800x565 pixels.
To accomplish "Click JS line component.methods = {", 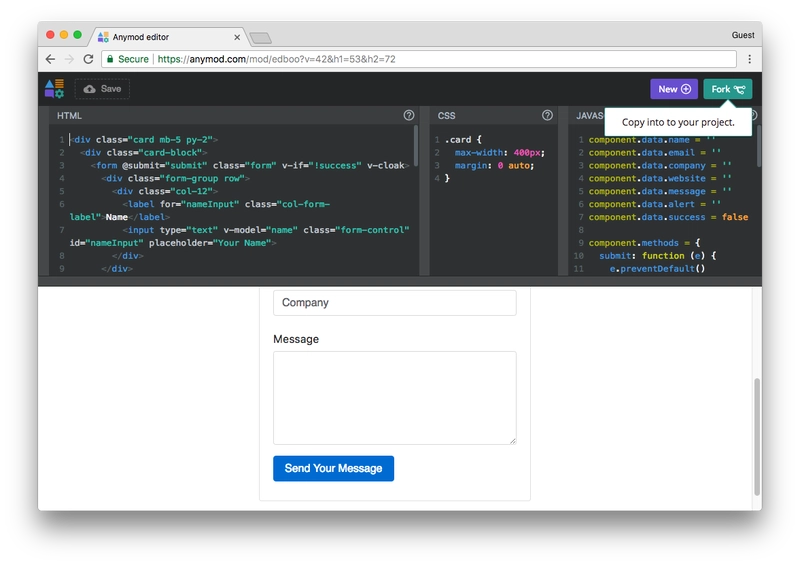I will (644, 243).
